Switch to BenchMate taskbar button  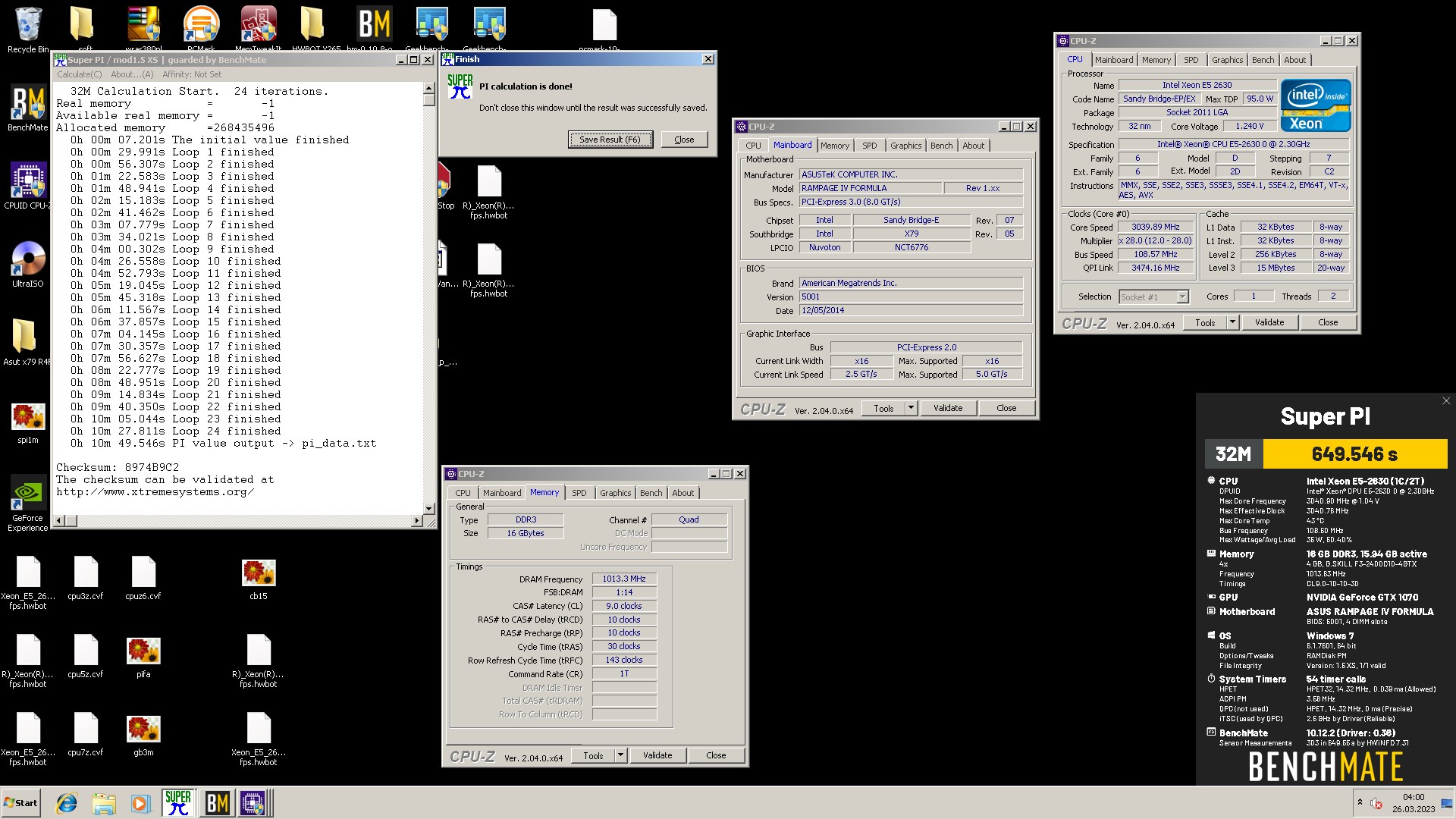tap(217, 803)
